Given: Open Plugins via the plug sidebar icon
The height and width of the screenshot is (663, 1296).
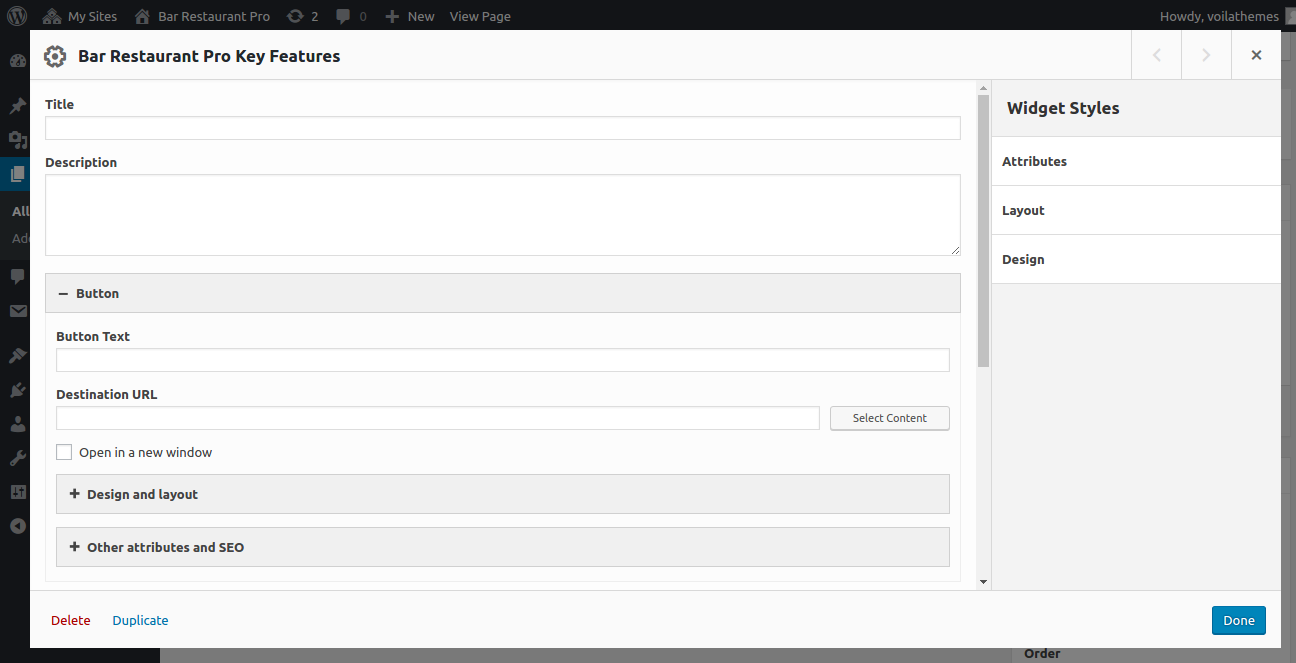Looking at the screenshot, I should pos(17,390).
